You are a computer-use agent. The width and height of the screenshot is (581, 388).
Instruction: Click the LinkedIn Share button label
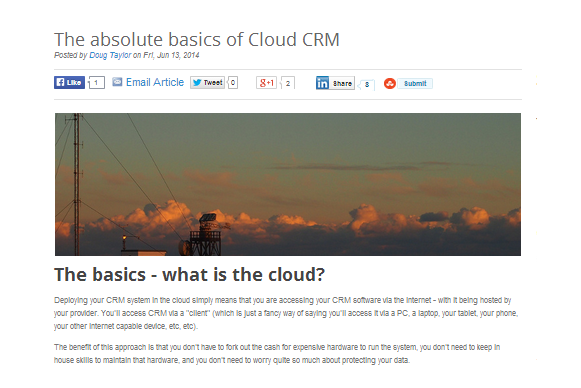[x=342, y=83]
